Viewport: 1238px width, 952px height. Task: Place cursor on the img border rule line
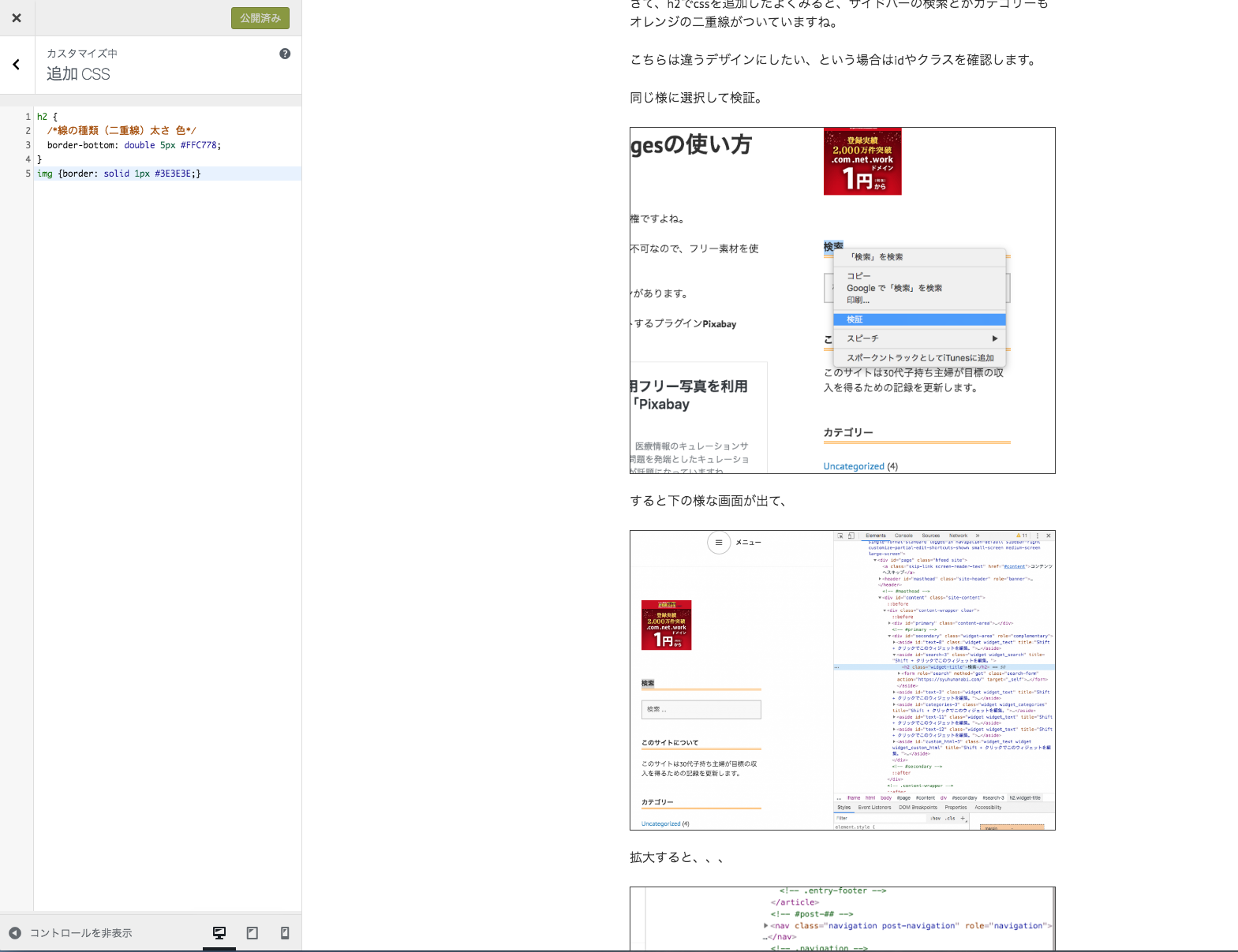[x=237, y=174]
